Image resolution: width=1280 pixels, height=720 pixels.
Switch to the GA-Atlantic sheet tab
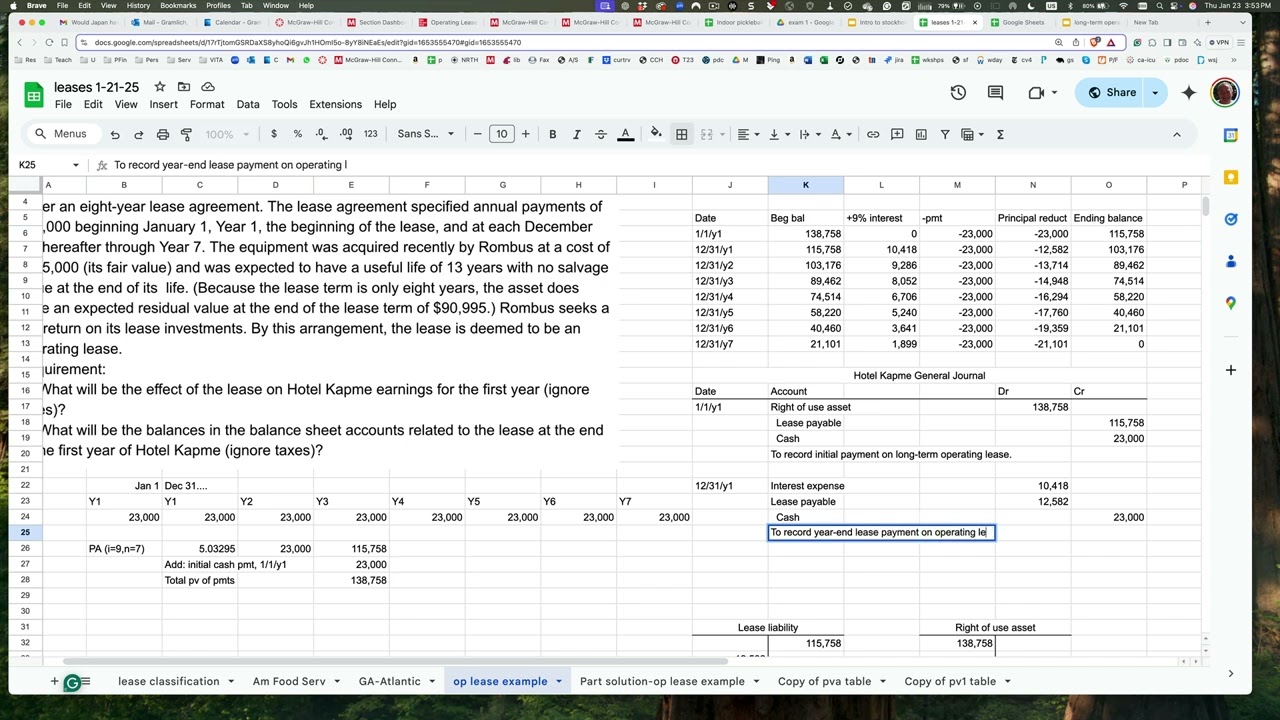(x=389, y=681)
